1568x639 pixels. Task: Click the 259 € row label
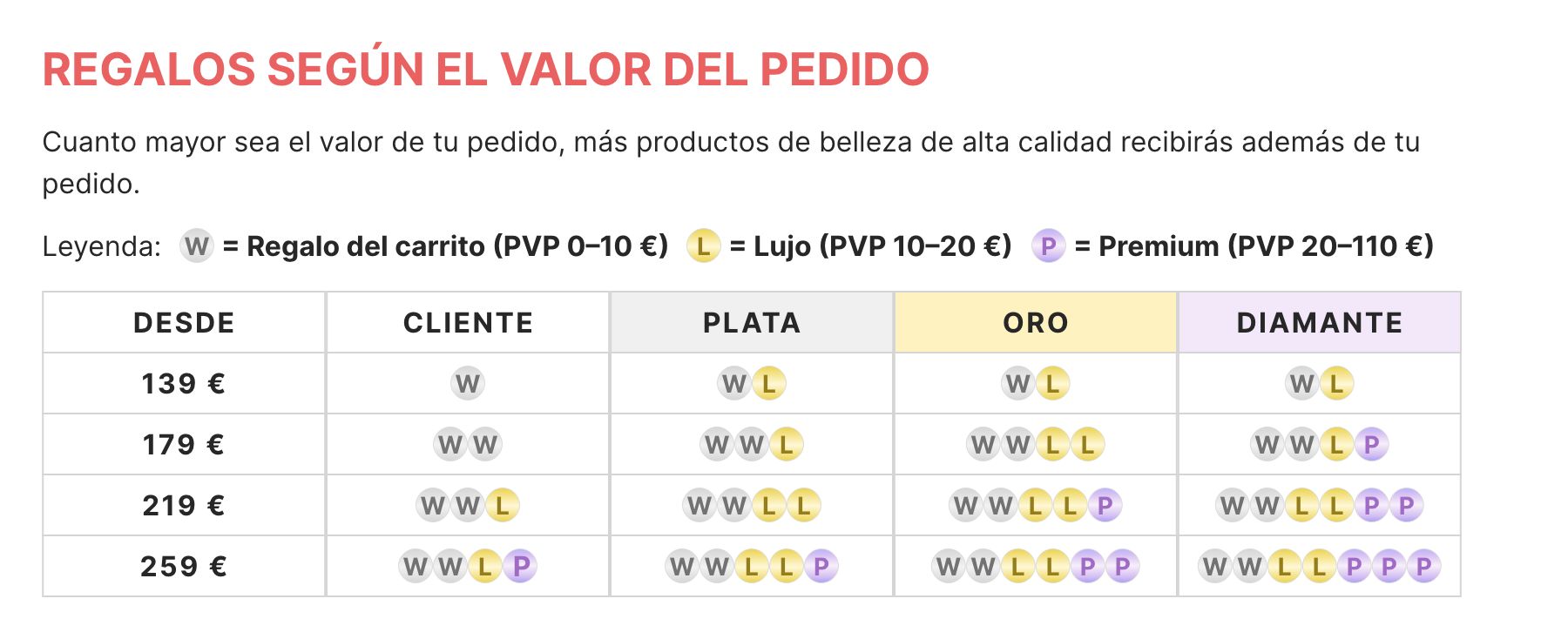[184, 567]
